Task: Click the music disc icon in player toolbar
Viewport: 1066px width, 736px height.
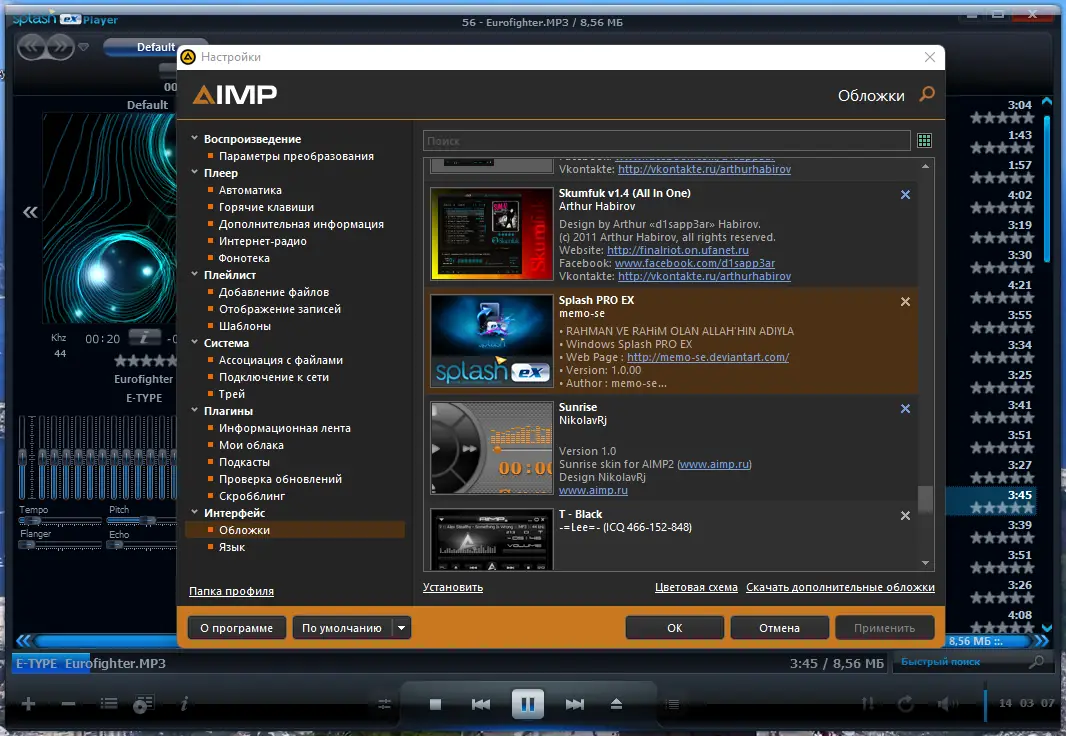Action: click(143, 704)
